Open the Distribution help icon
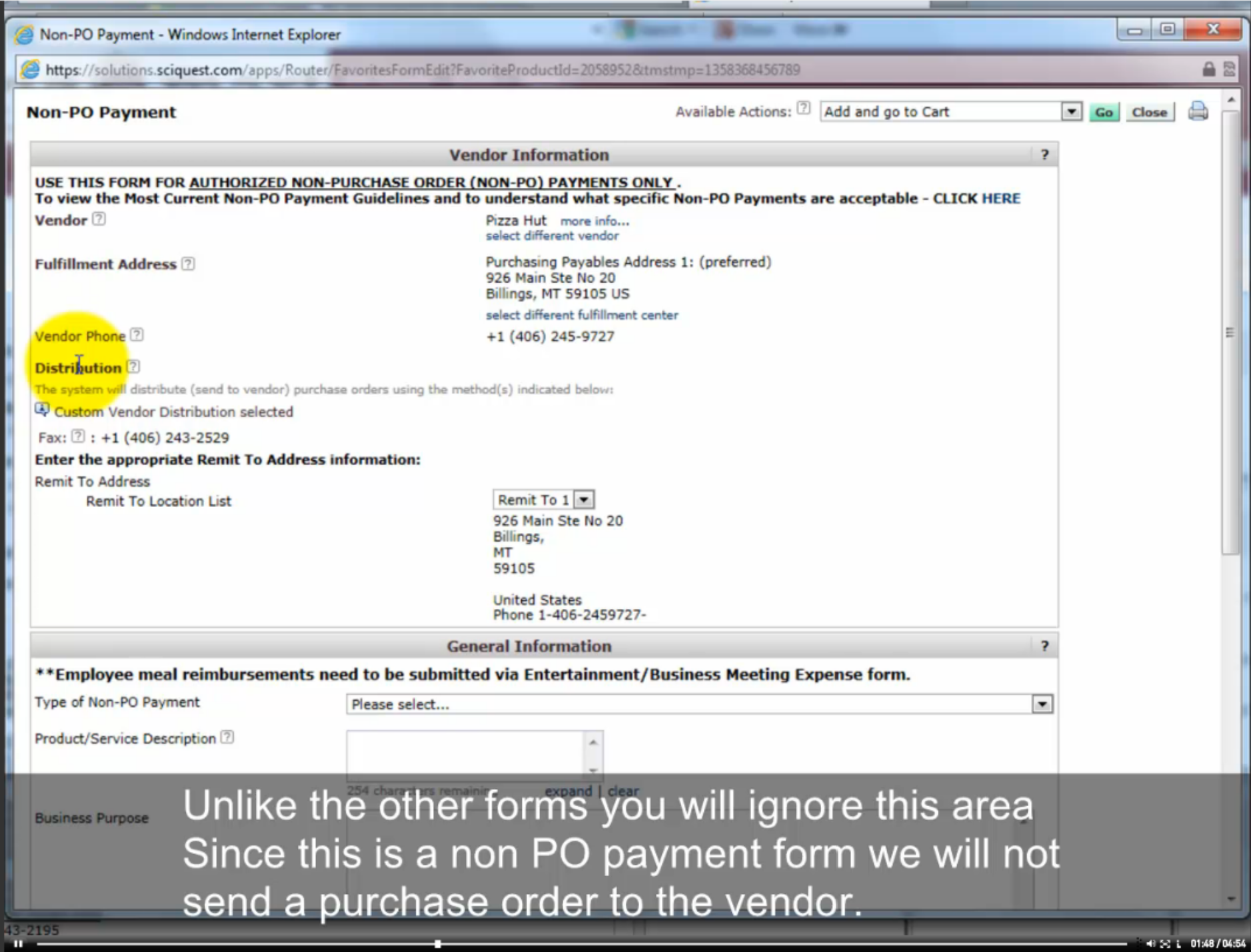This screenshot has width=1251, height=952. (133, 366)
